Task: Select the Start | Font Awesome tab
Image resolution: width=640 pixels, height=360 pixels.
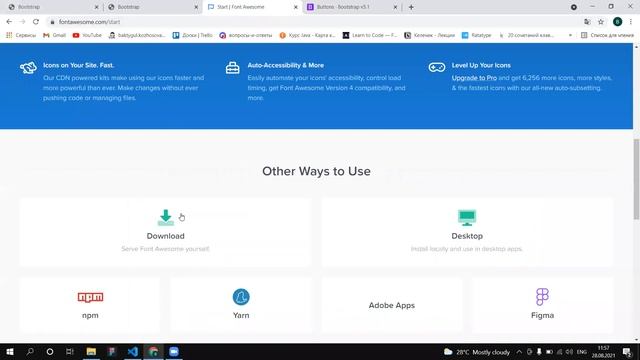Action: [251, 7]
